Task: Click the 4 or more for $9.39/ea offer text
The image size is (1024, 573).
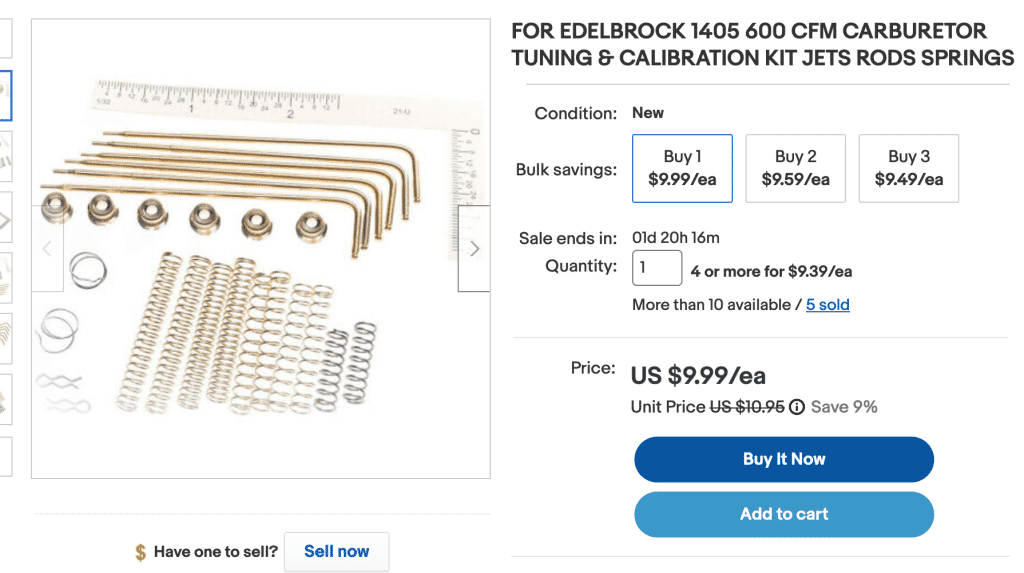Action: tap(771, 271)
